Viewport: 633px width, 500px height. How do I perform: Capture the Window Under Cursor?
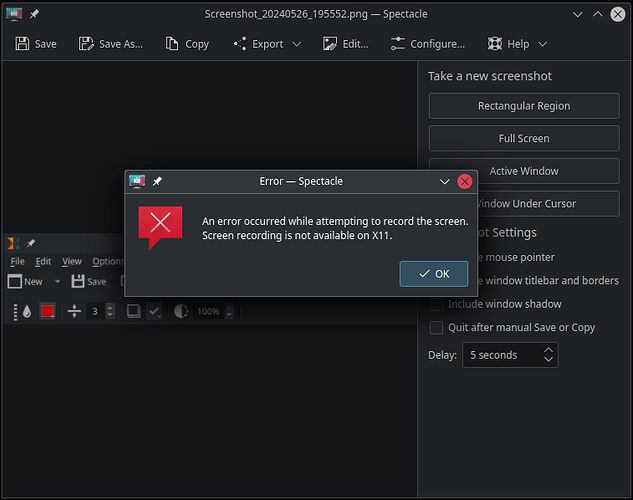548,203
